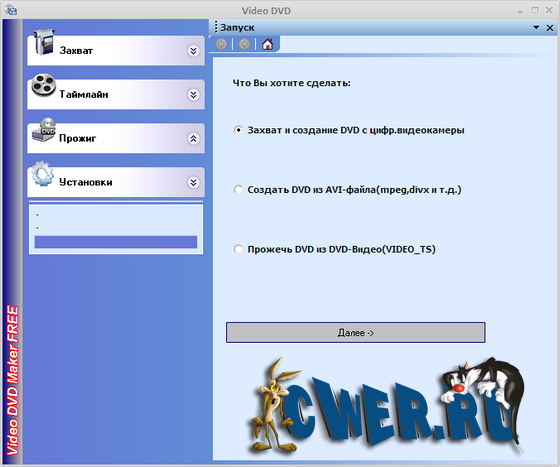Image resolution: width=560 pixels, height=467 pixels.
Task: Click the film reel icon beside Таймлайн
Action: [44, 86]
